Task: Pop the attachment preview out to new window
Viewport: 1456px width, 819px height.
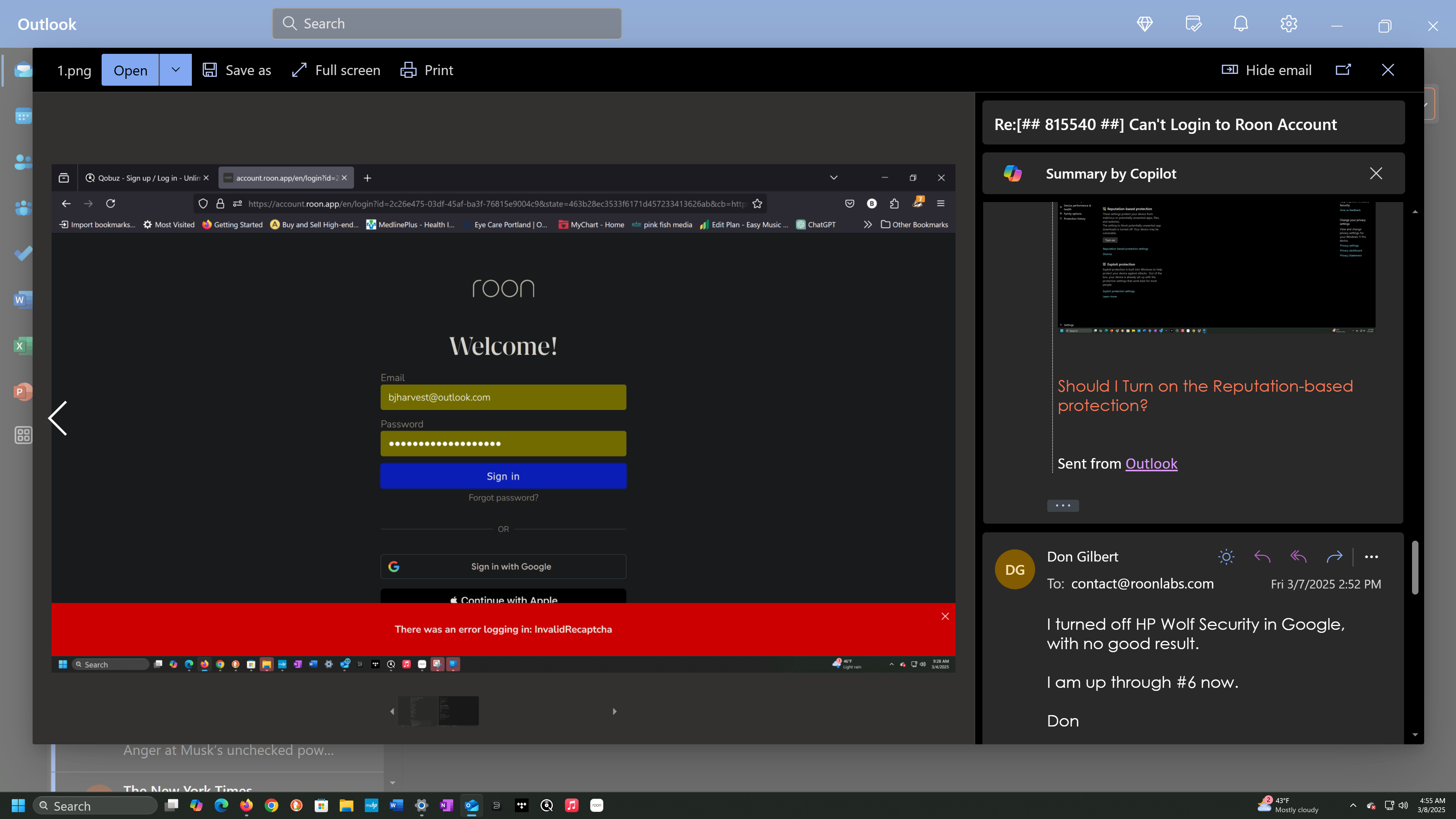Action: coord(1343,69)
